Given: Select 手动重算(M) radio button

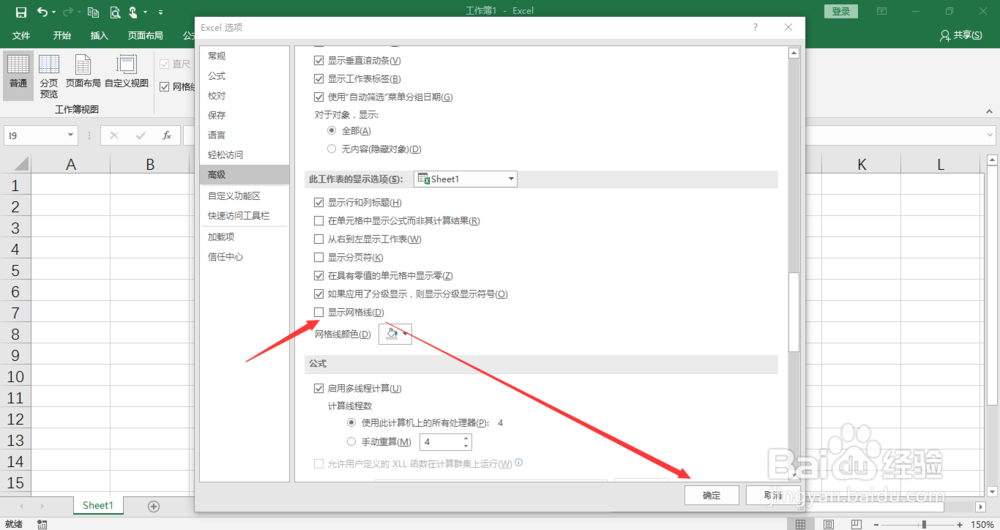Looking at the screenshot, I should click(x=351, y=441).
